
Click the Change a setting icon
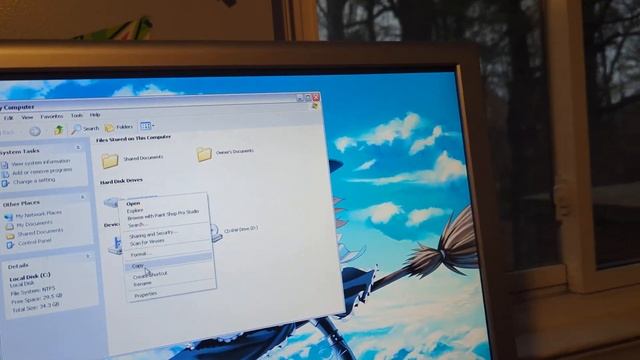pyautogui.click(x=6, y=184)
